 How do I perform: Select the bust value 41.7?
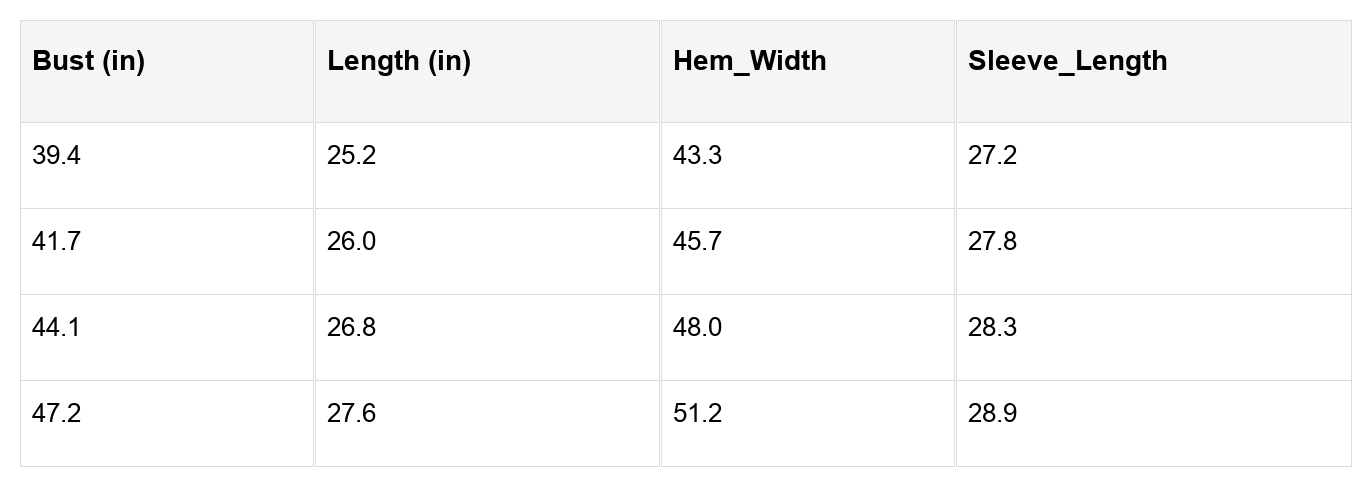pos(56,242)
